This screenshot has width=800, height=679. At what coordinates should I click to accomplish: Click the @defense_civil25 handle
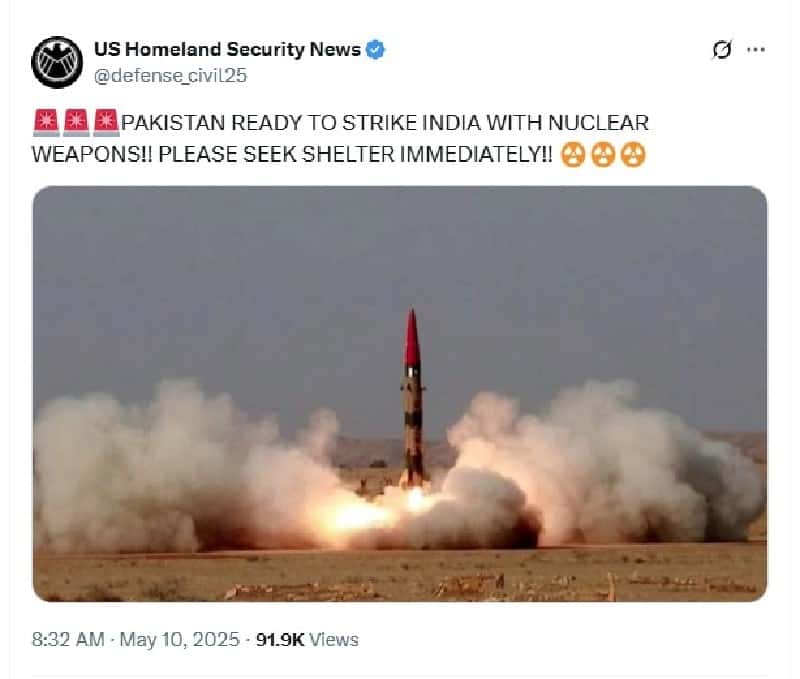(x=170, y=76)
